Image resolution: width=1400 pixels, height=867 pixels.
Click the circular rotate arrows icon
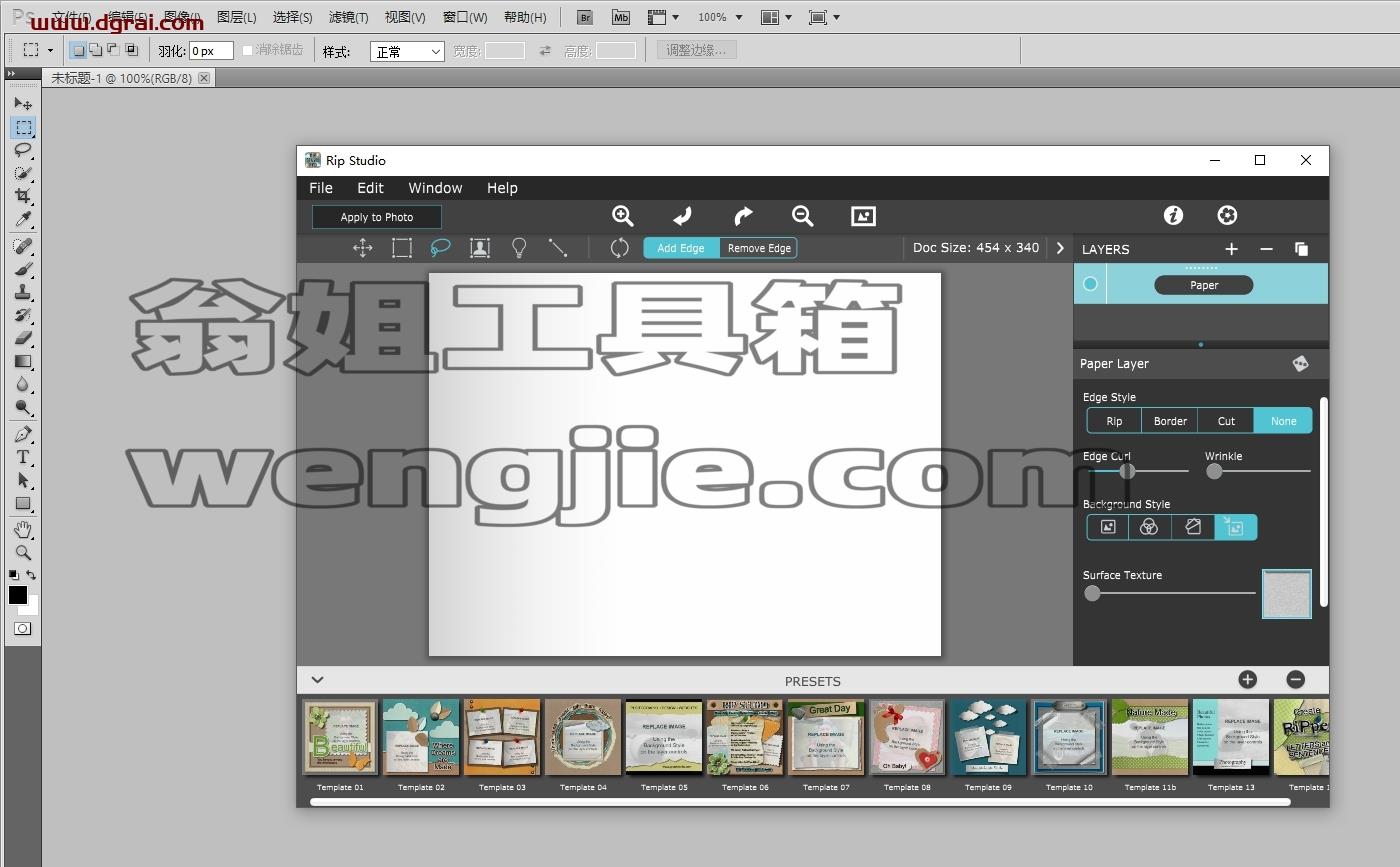(619, 248)
